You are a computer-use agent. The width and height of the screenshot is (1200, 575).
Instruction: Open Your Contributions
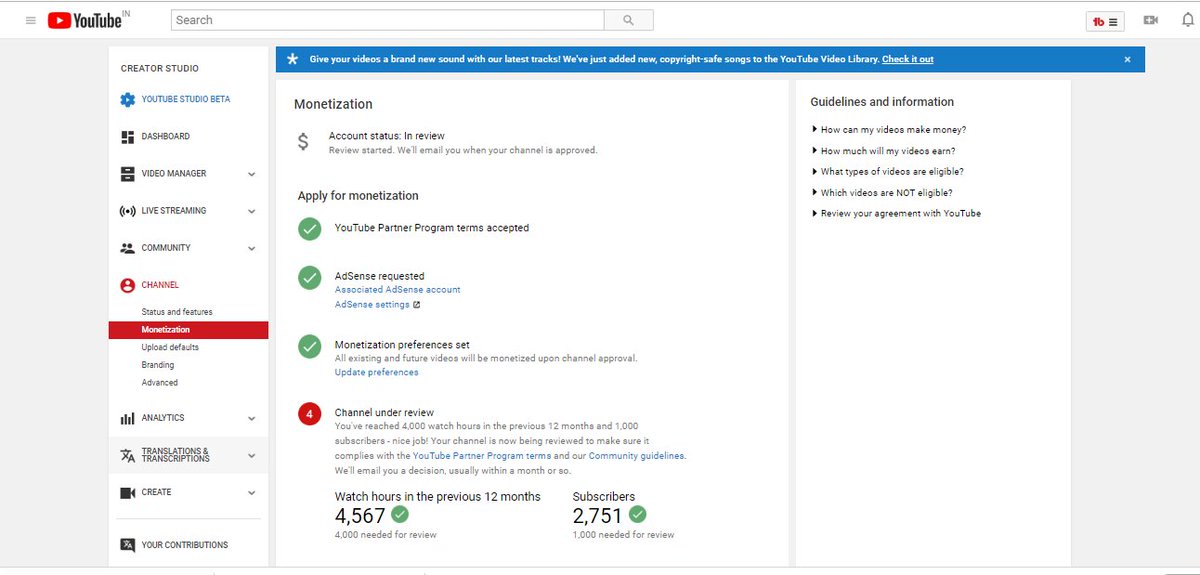(x=184, y=545)
